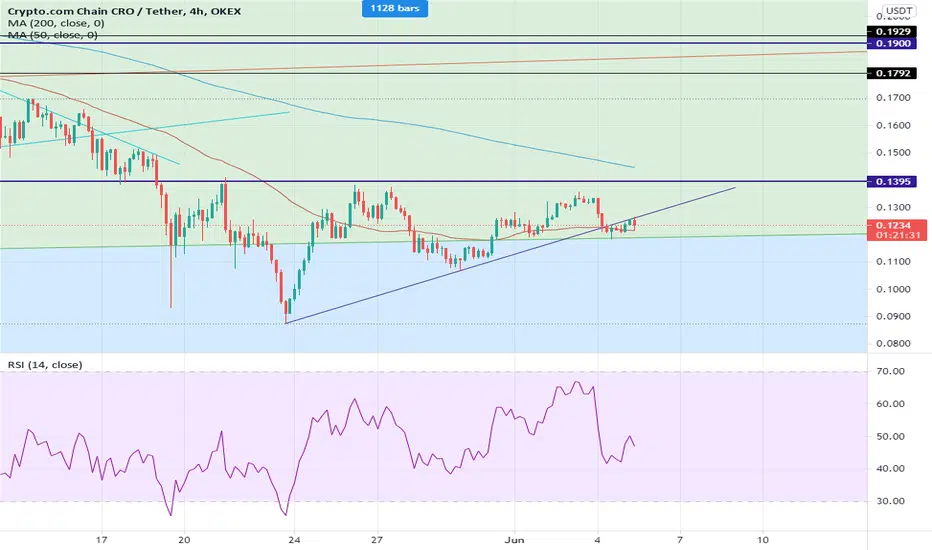The height and width of the screenshot is (550, 932).
Task: Select the 0.1395 price line label
Action: tap(892, 181)
